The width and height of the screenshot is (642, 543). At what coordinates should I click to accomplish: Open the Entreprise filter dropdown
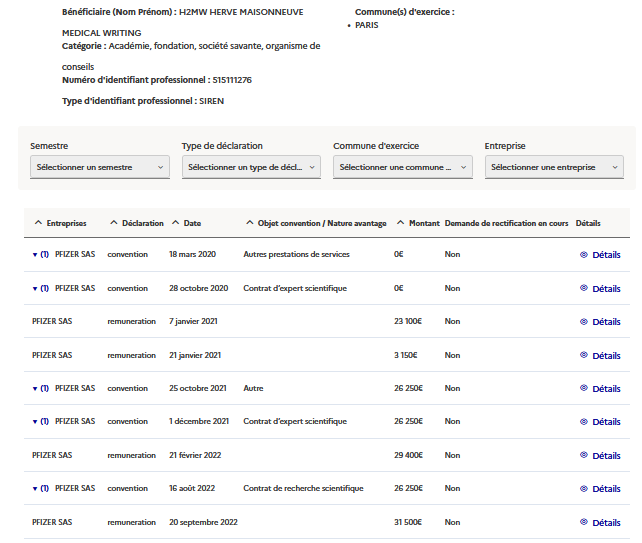click(554, 167)
